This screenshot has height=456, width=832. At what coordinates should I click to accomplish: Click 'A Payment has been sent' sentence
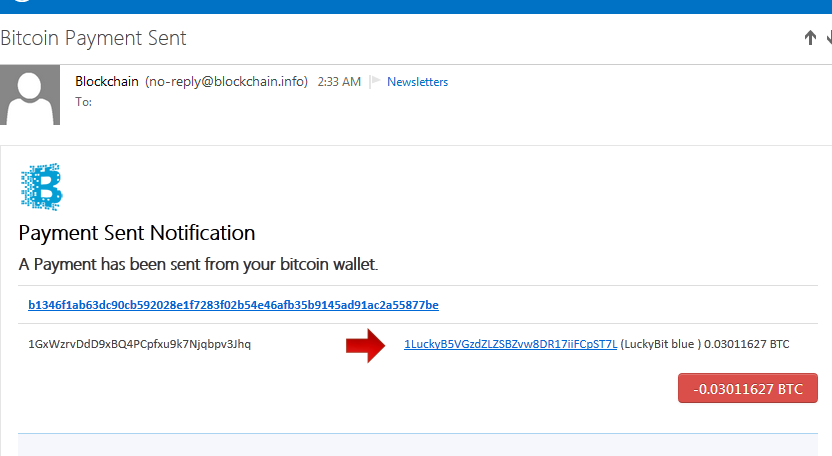coord(198,264)
